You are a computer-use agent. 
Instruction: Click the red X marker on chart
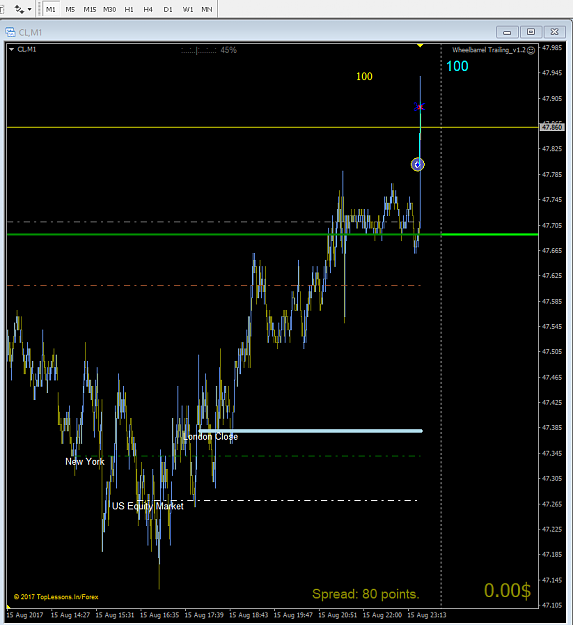pos(419,106)
